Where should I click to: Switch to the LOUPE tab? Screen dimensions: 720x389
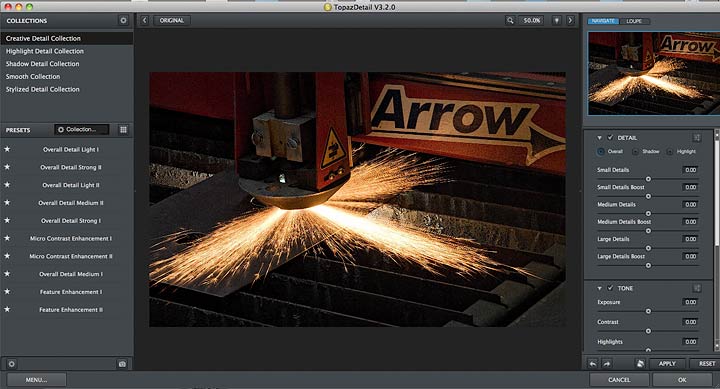(x=634, y=21)
